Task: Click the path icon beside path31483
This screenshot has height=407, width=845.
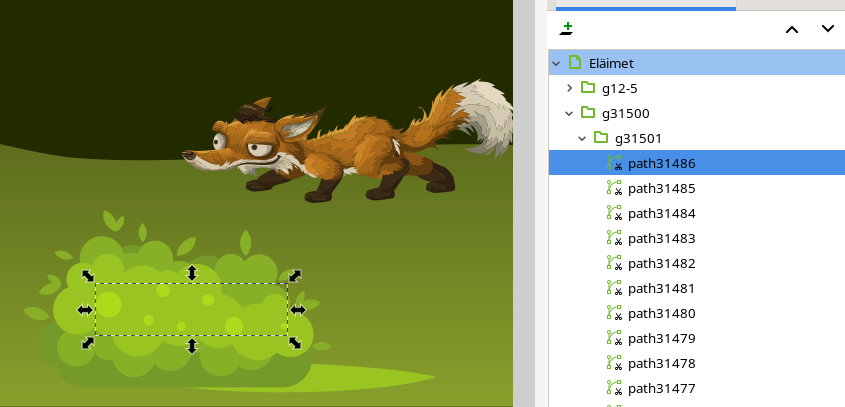Action: pos(614,238)
